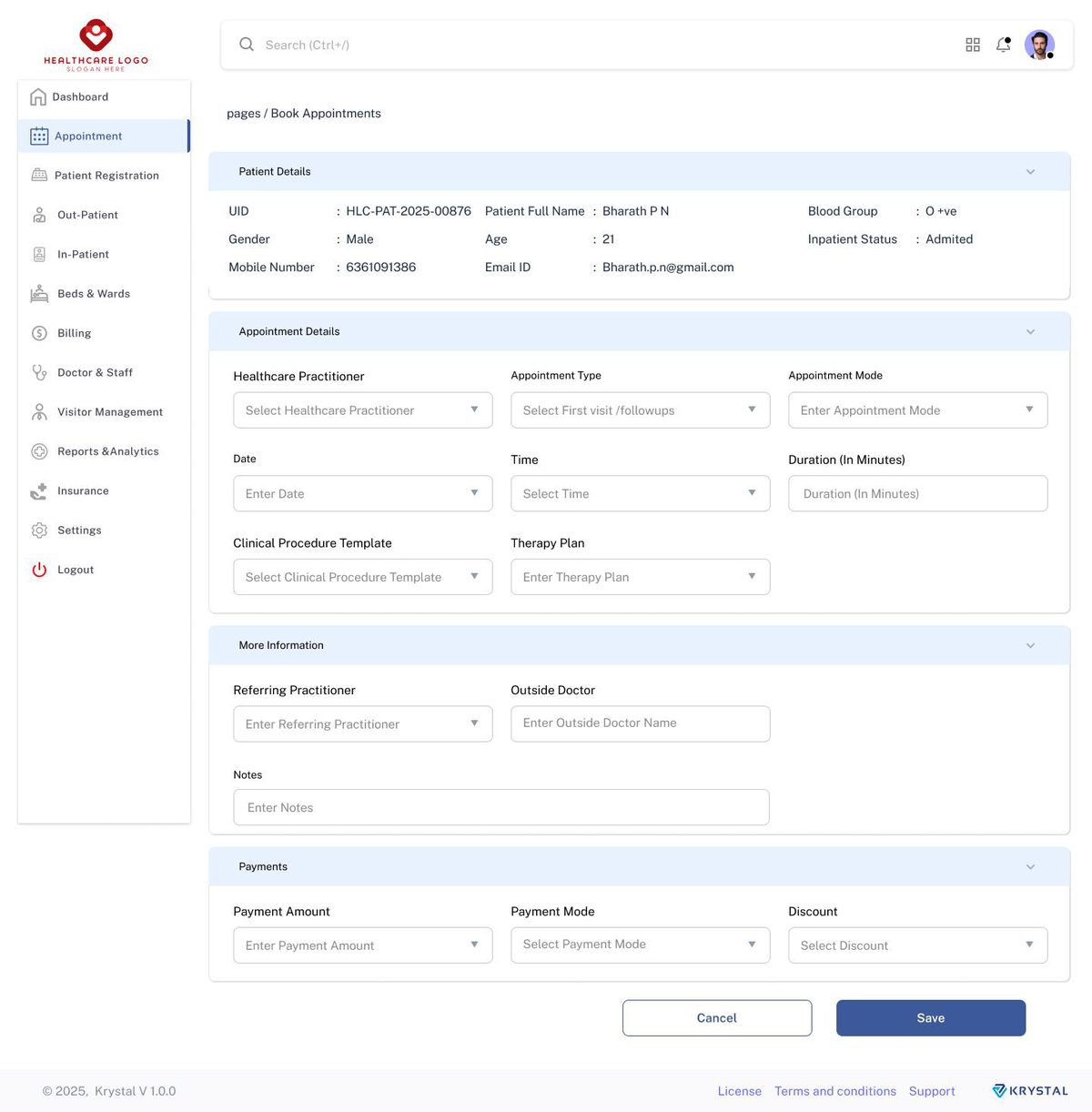Screen dimensions: 1092x1112
Task: Open the apps grid icon
Action: [973, 45]
